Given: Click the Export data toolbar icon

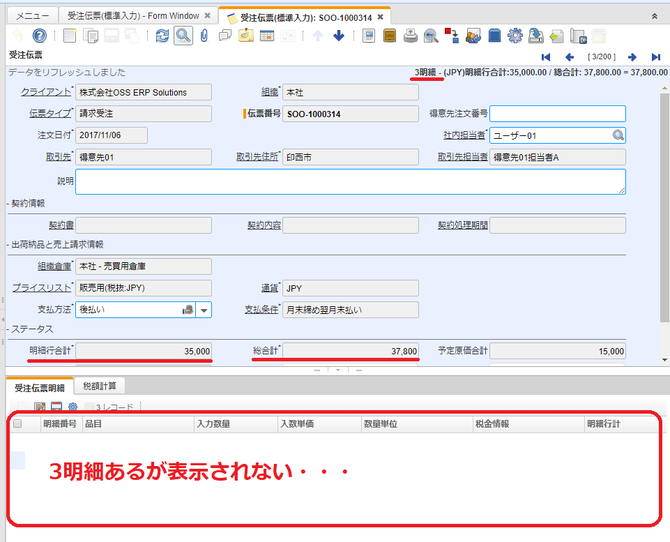Looking at the screenshot, I should [x=536, y=35].
